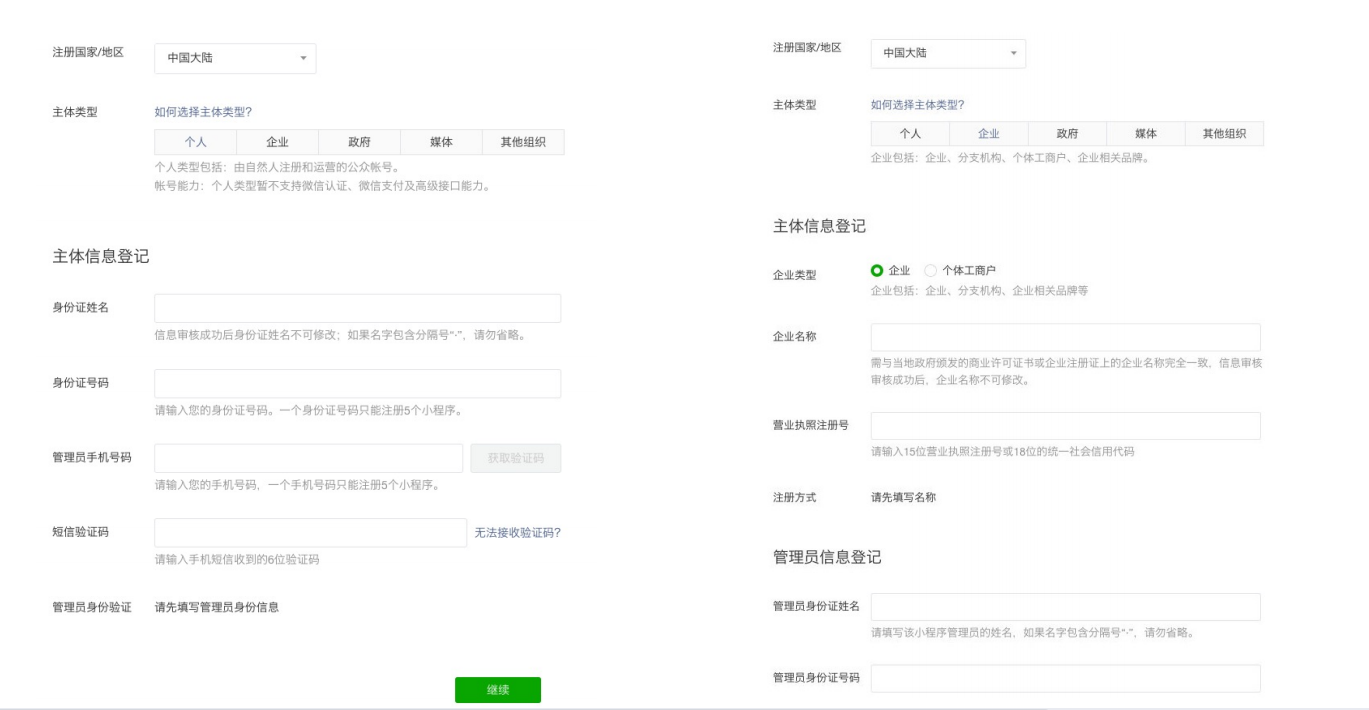
Task: Focus the 短信验证码 input field
Action: point(310,533)
